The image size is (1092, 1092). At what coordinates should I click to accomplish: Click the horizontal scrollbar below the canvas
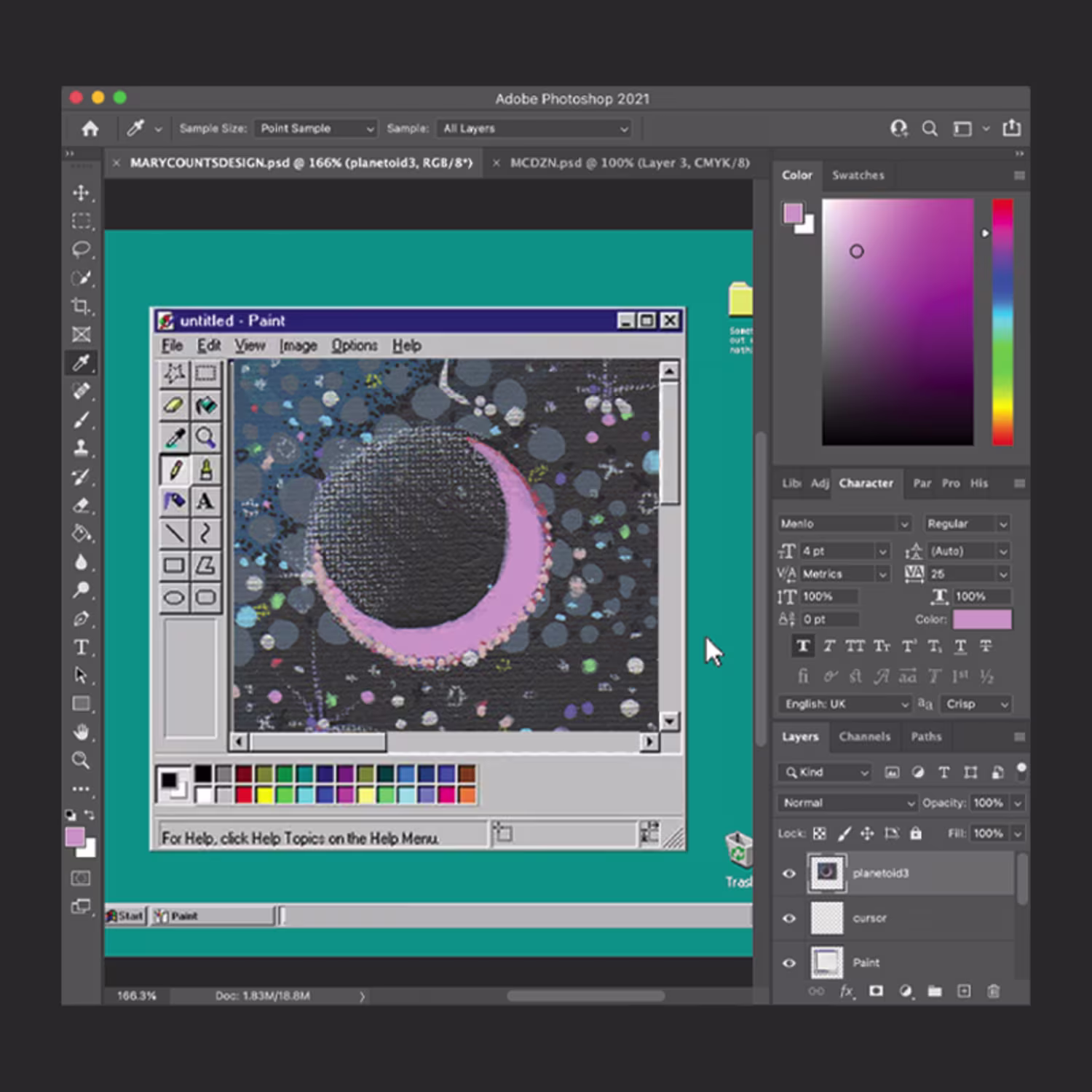(585, 995)
